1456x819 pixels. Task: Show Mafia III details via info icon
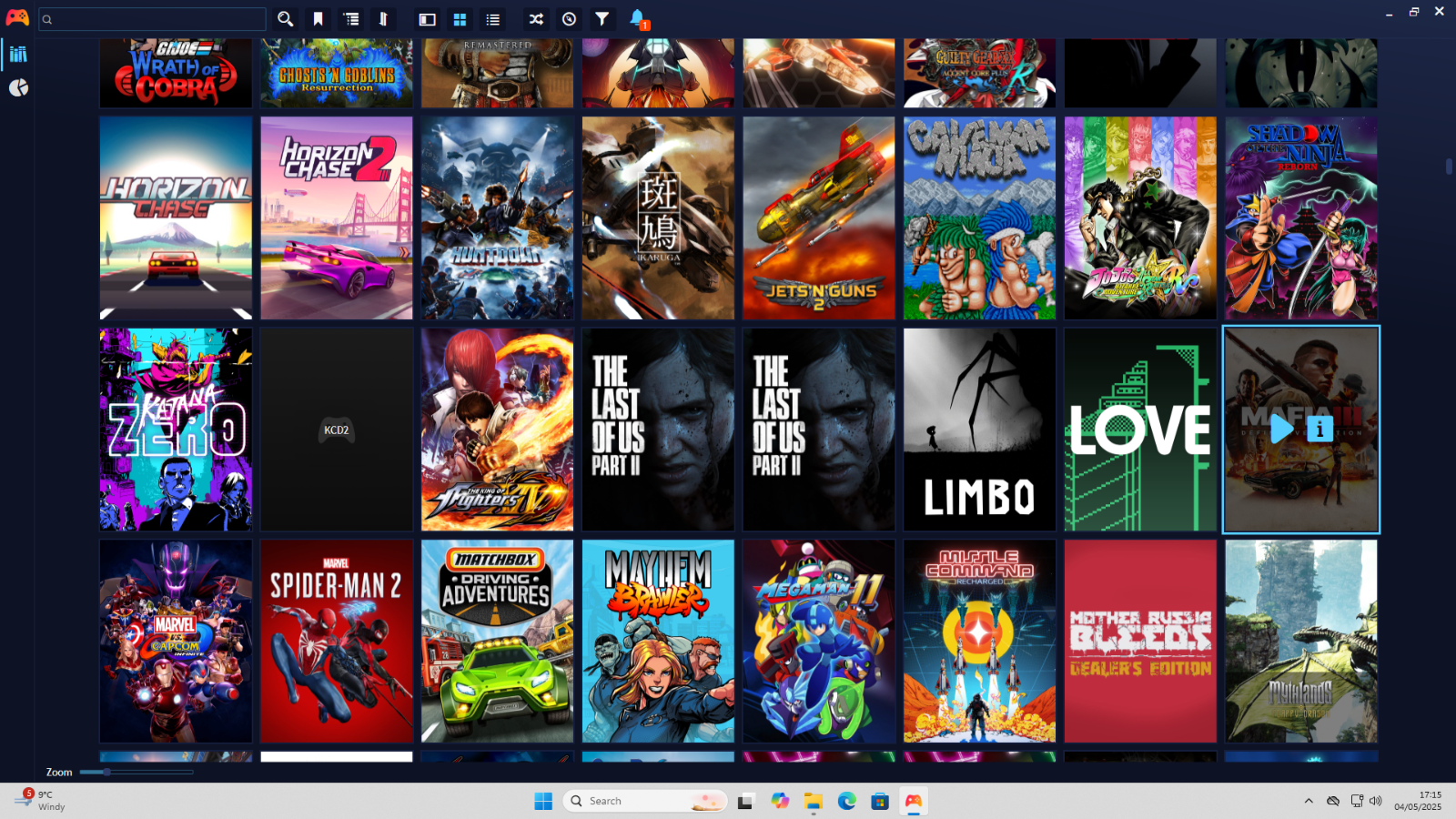click(1319, 429)
